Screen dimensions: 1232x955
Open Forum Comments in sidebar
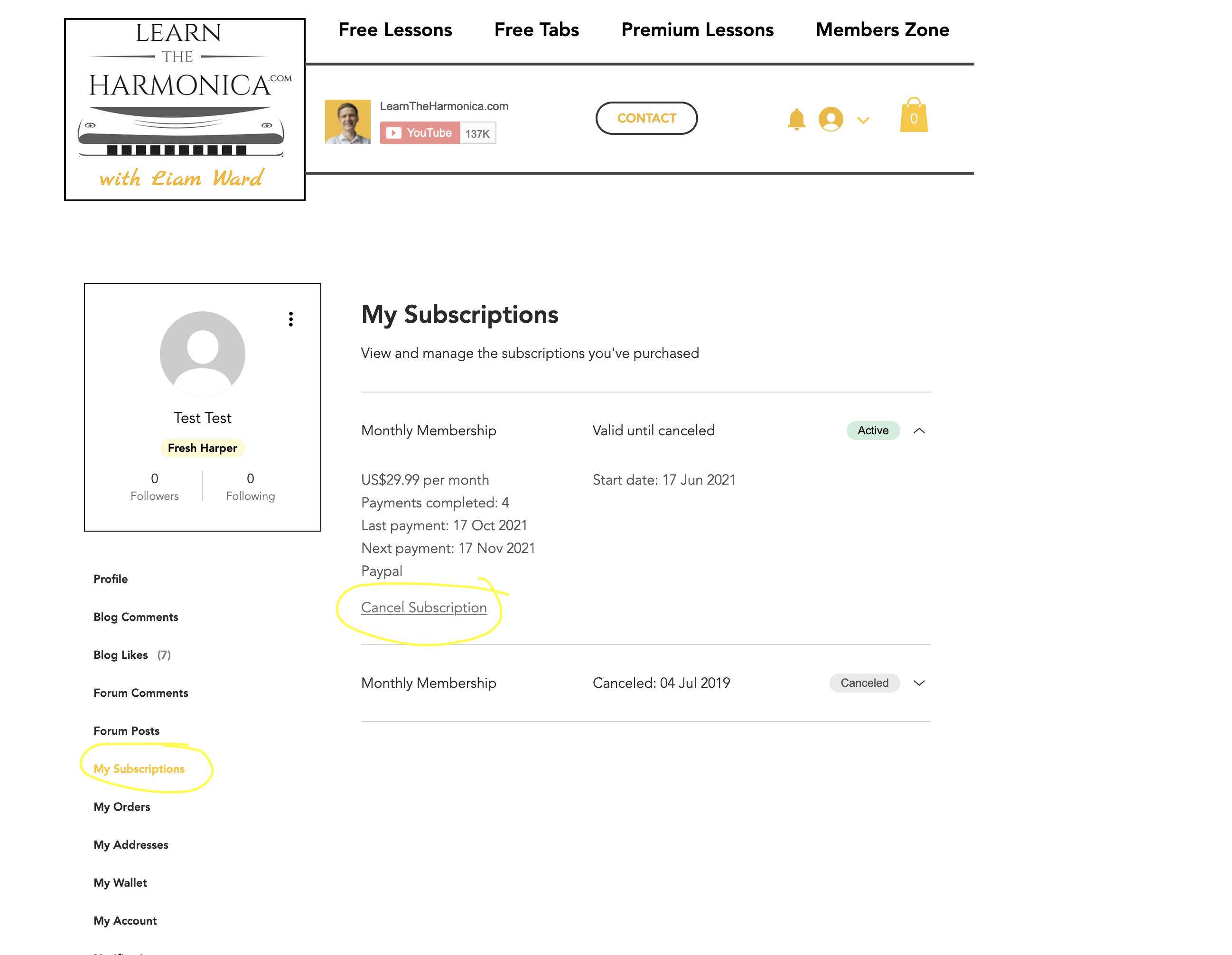141,693
